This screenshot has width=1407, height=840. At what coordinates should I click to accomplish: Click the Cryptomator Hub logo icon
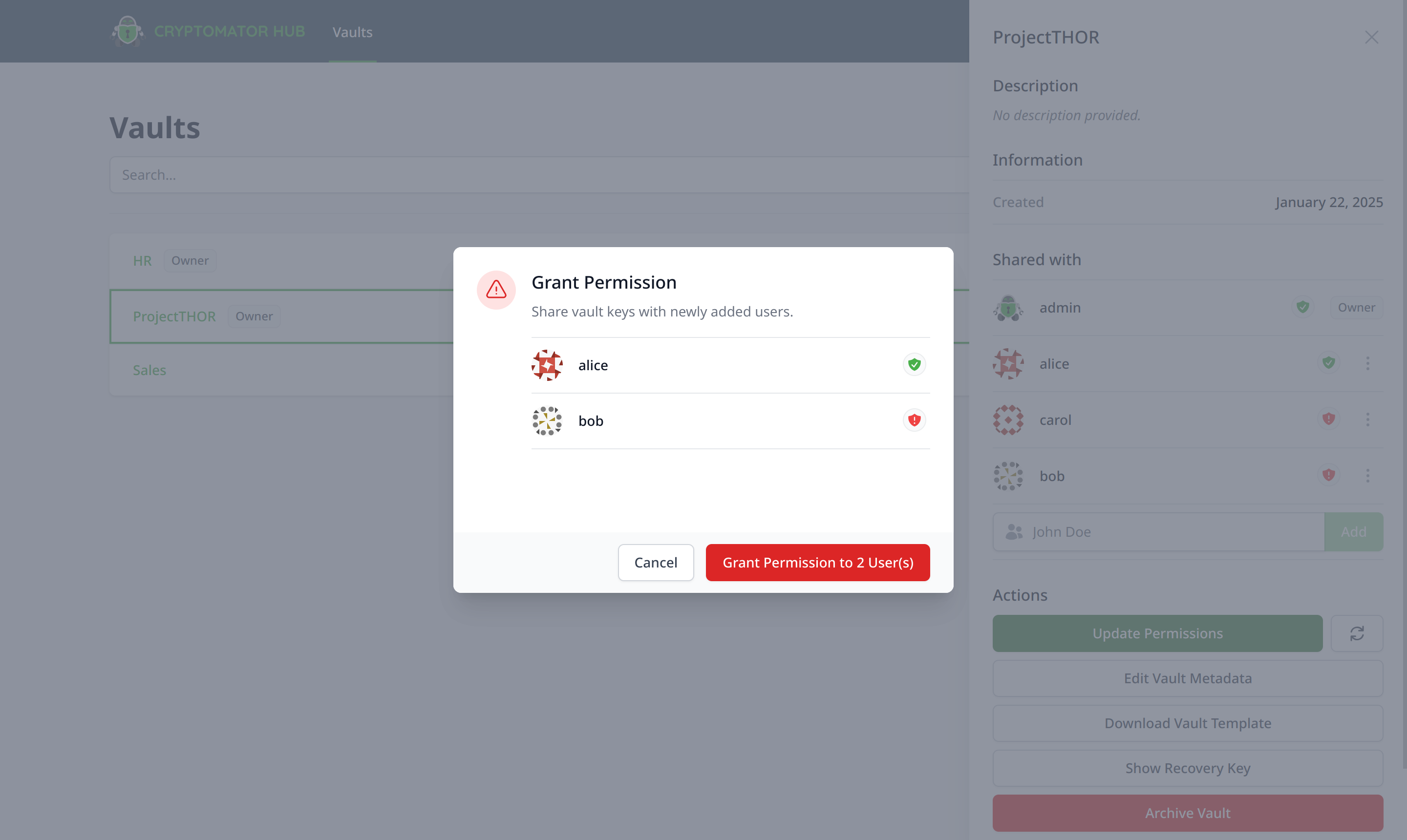128,31
